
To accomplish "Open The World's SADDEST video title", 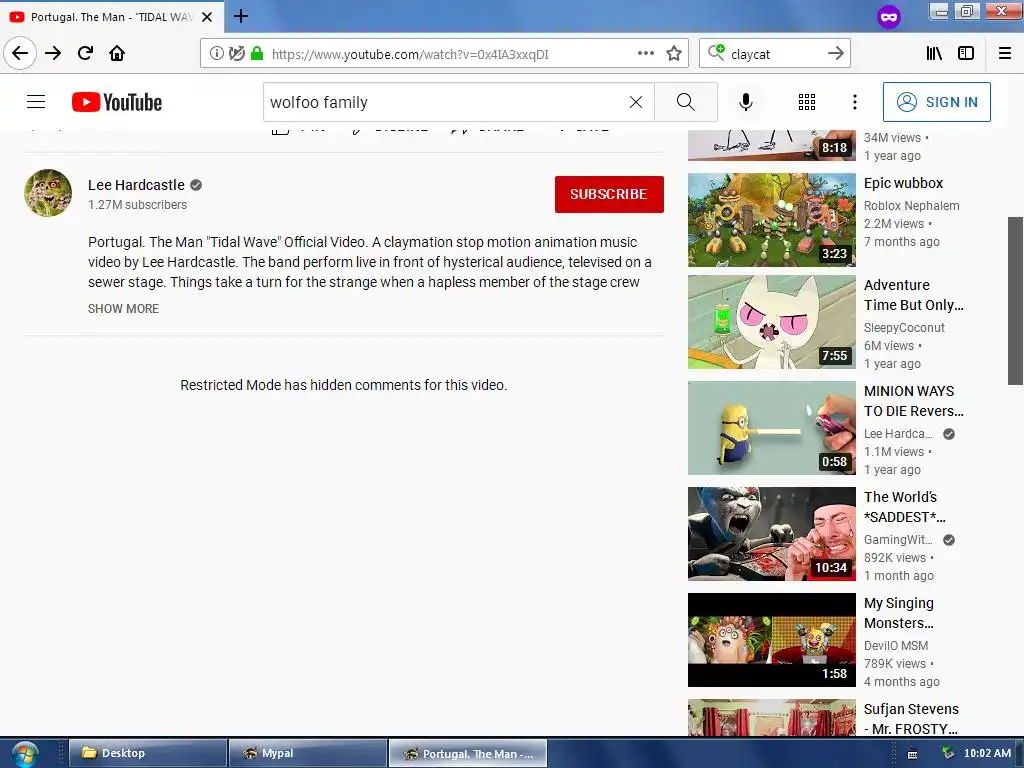I will 904,507.
